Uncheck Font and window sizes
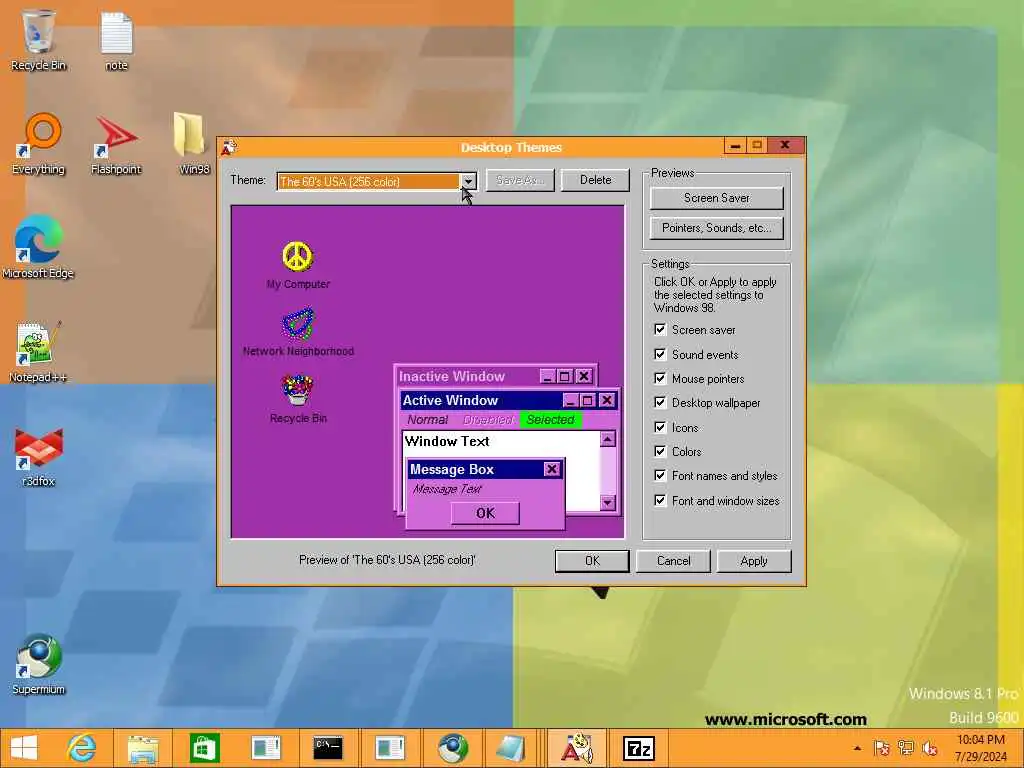Viewport: 1024px width, 768px height. (x=660, y=500)
